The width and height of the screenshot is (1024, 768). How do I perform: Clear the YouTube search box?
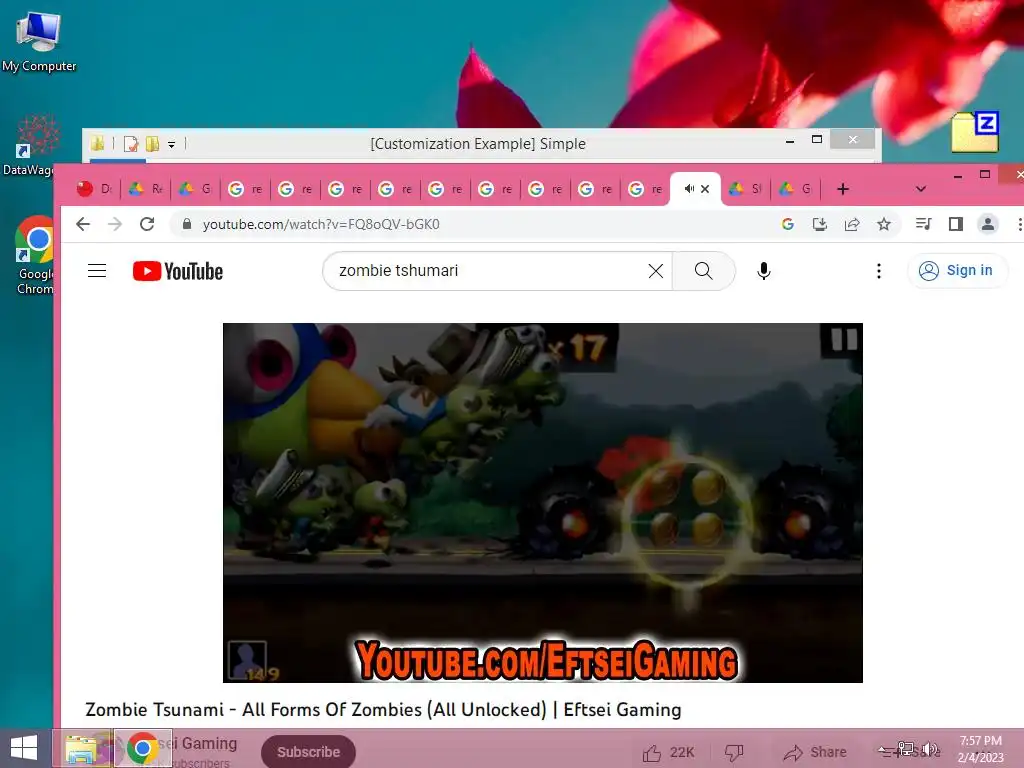[x=656, y=271]
